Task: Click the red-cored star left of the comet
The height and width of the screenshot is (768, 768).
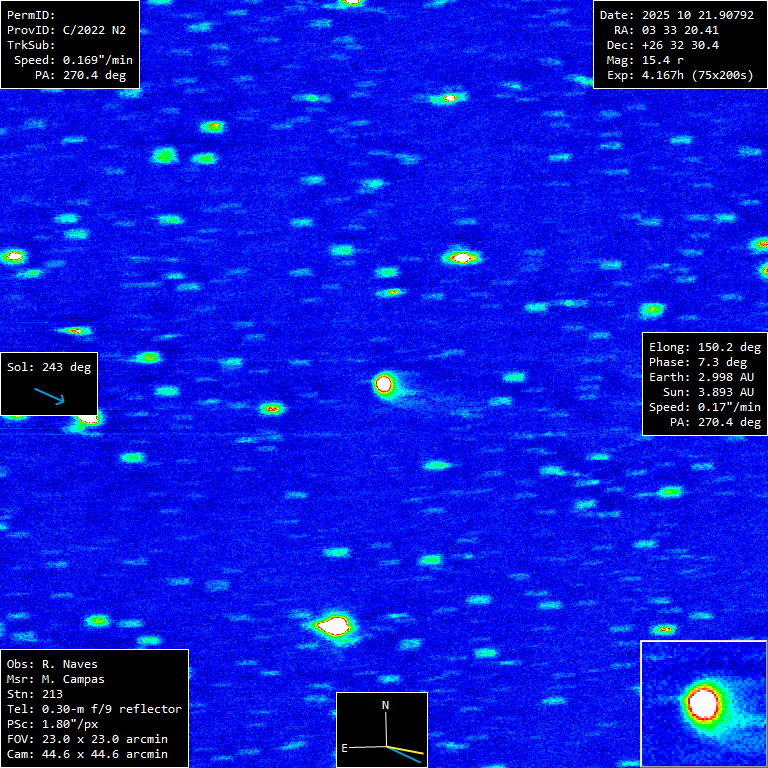Action: [271, 408]
